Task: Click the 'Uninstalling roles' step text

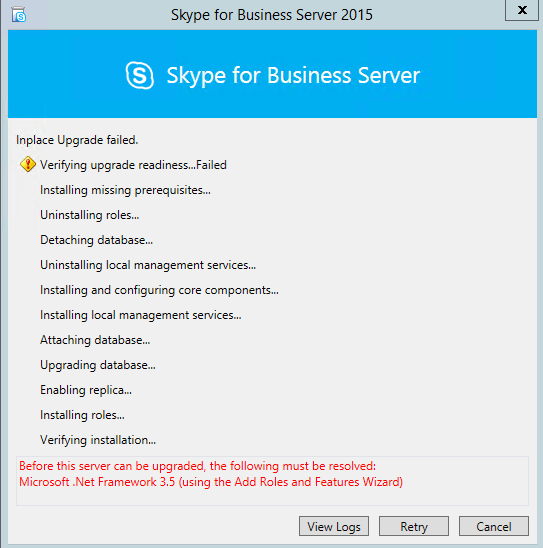Action: pos(89,215)
